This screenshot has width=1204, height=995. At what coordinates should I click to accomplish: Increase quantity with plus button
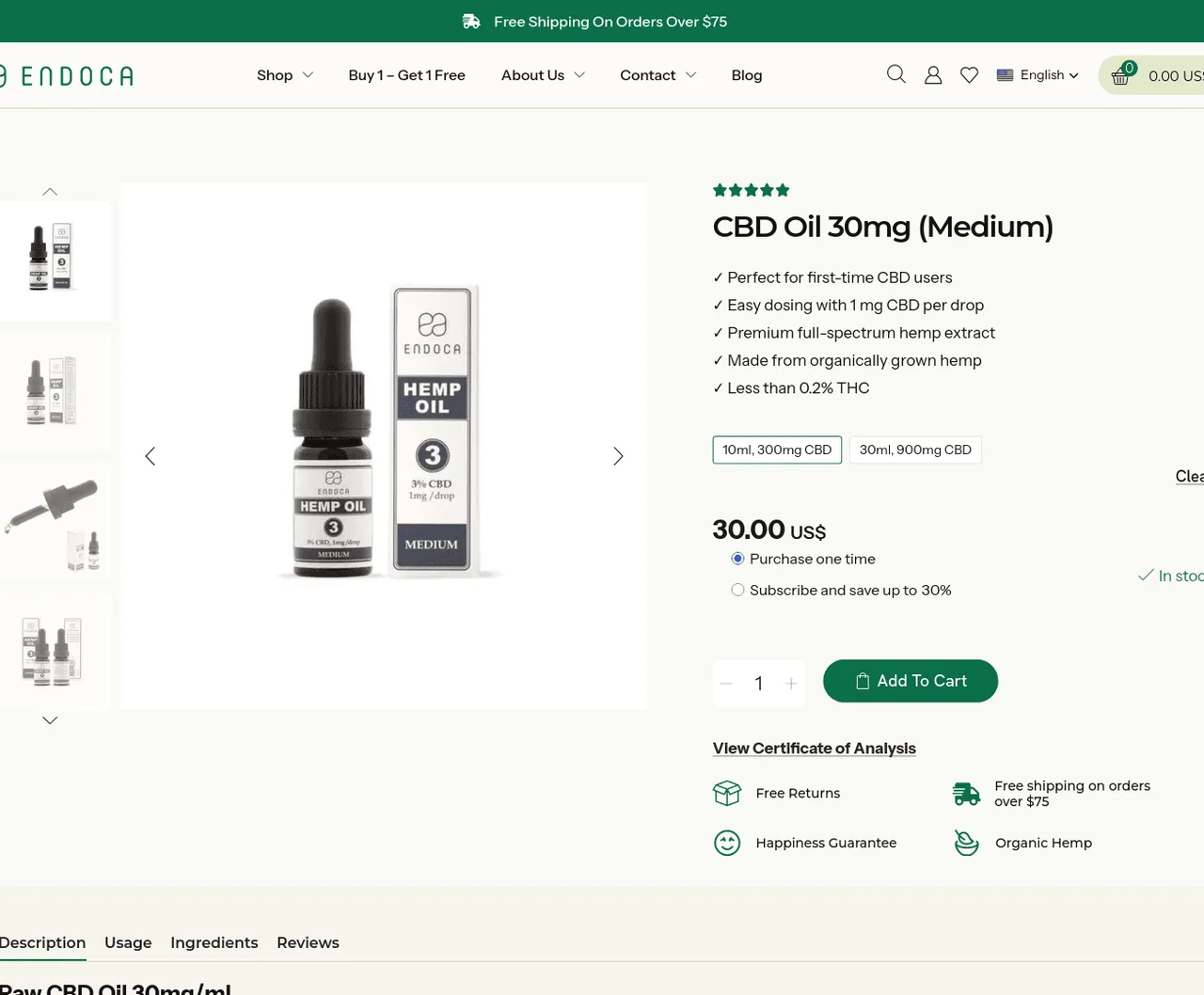click(x=791, y=684)
